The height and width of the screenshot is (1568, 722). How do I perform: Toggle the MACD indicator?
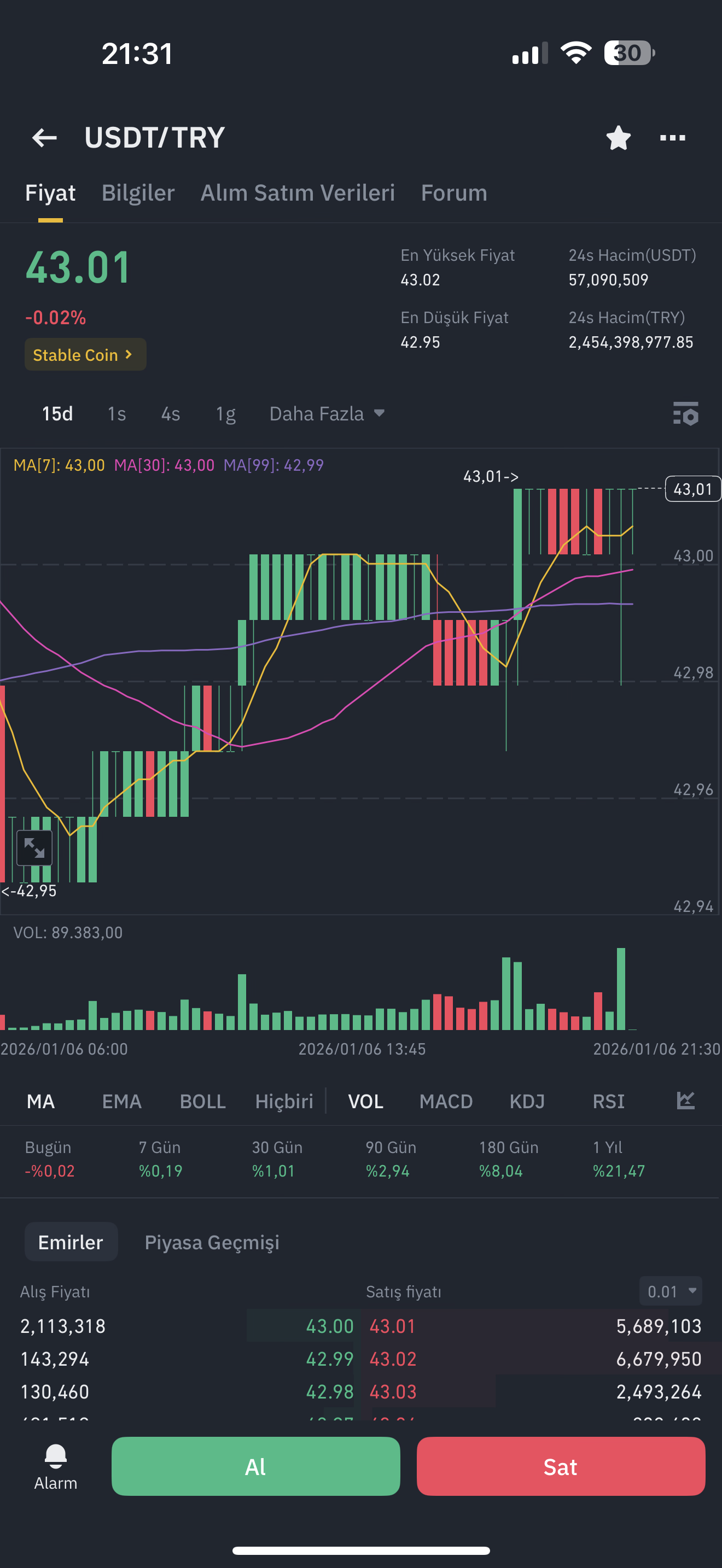click(x=446, y=1101)
